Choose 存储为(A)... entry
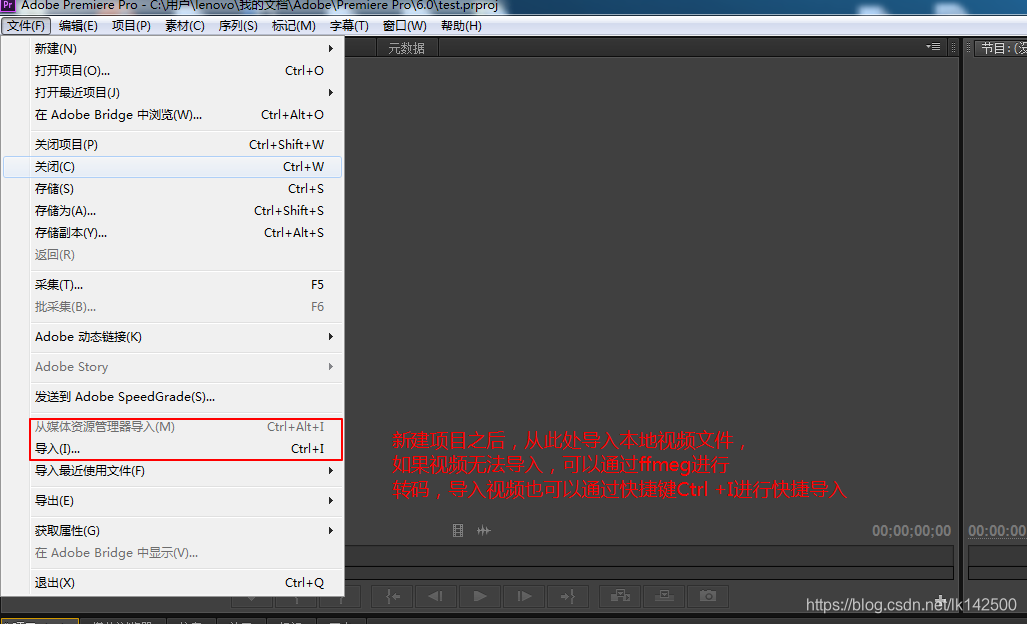Screen dimensions: 1027x624 tap(173, 211)
